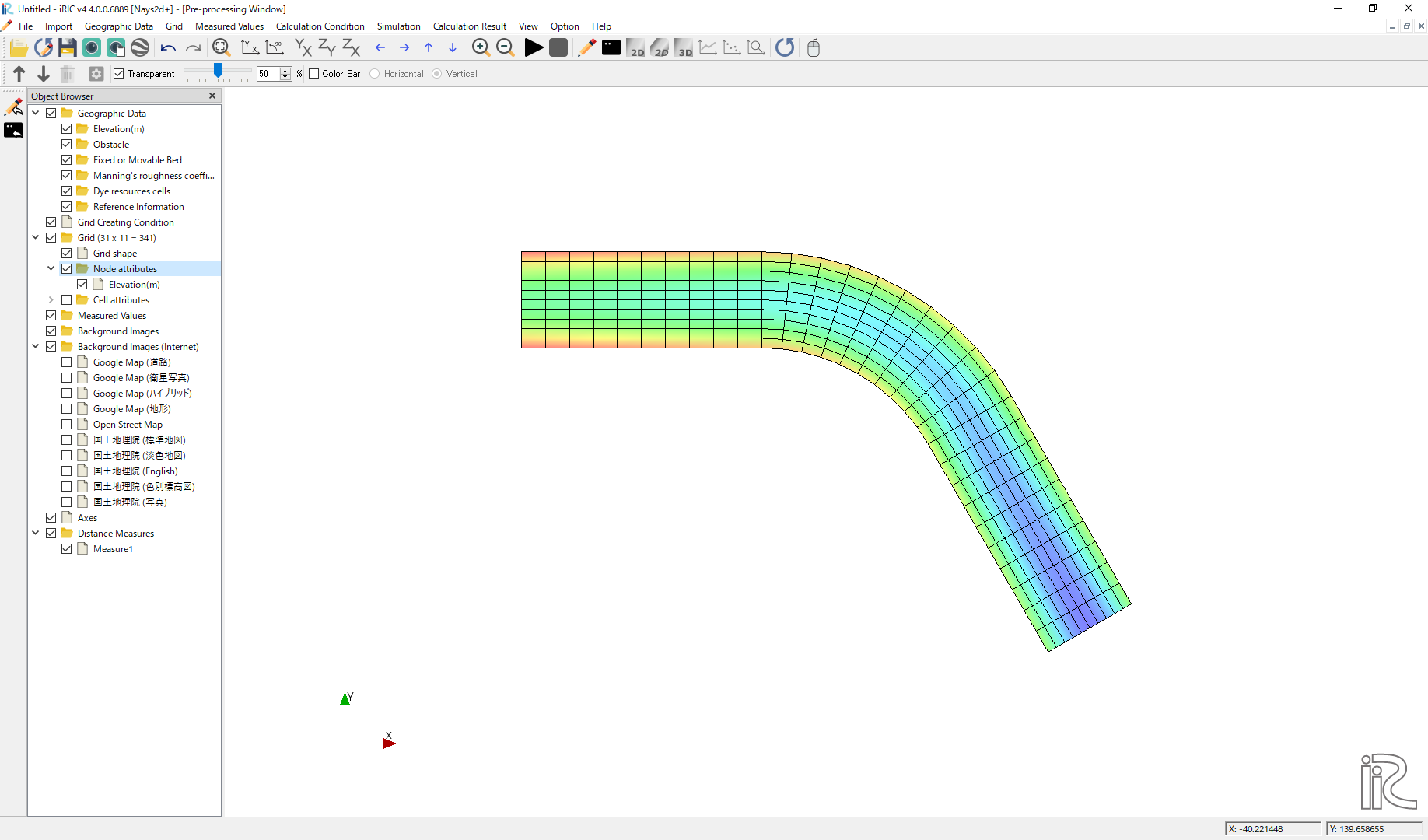Open the Calculation Result menu

(469, 26)
